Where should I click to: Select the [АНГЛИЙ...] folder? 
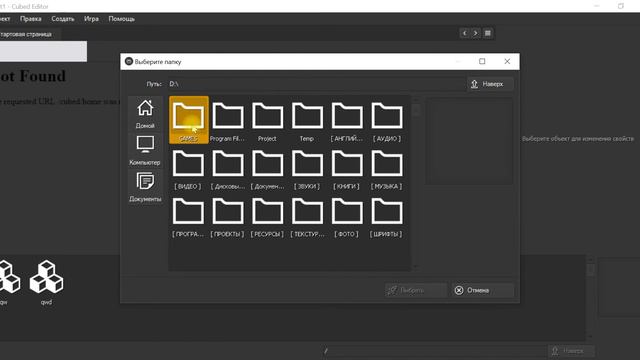347,120
